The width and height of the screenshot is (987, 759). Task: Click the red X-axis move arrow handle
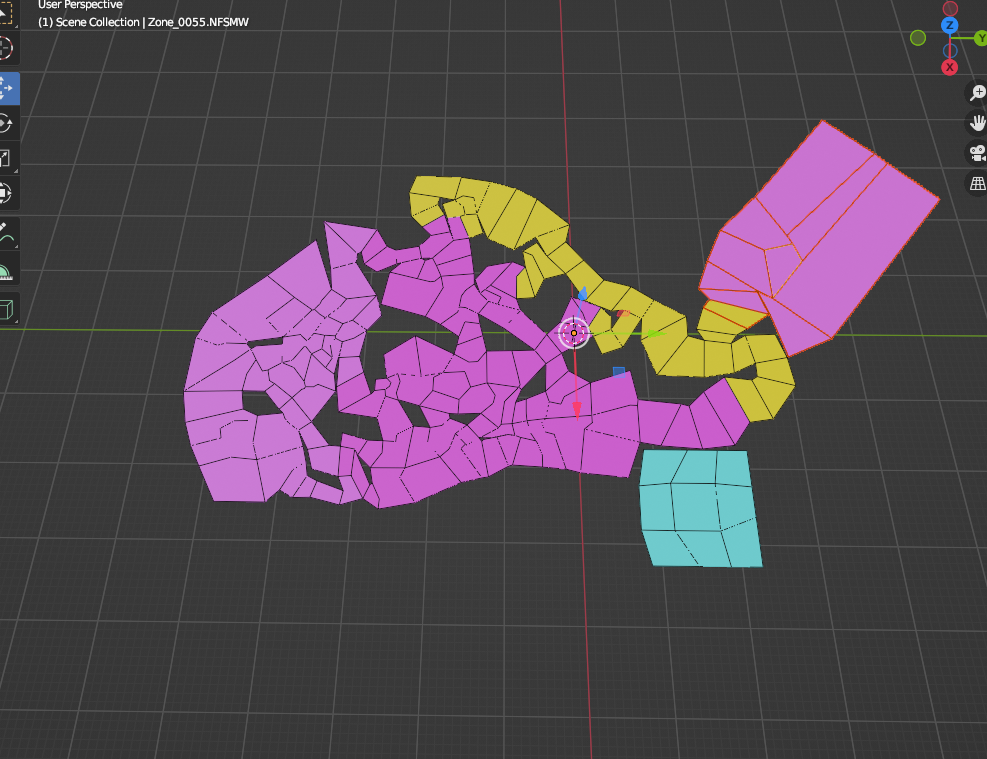577,410
